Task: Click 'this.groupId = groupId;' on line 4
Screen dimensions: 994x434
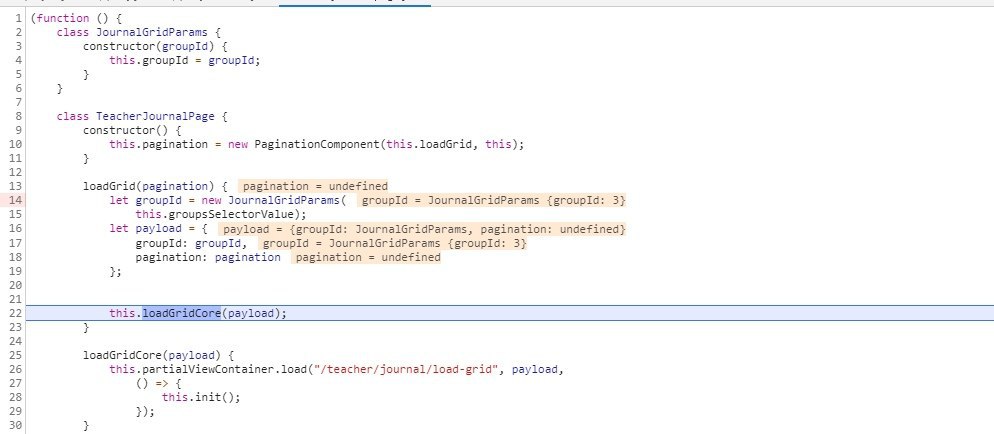Action: coord(185,60)
